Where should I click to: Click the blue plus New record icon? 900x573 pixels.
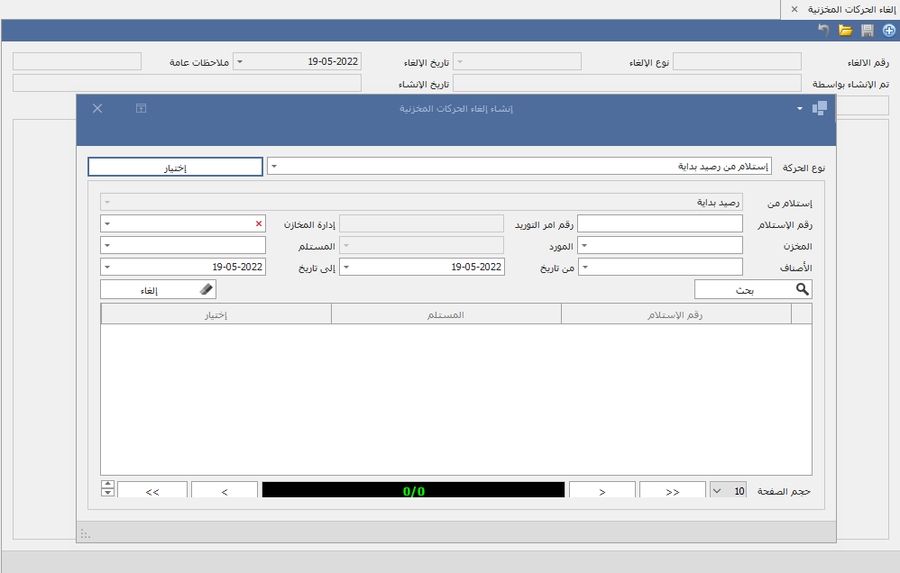889,31
